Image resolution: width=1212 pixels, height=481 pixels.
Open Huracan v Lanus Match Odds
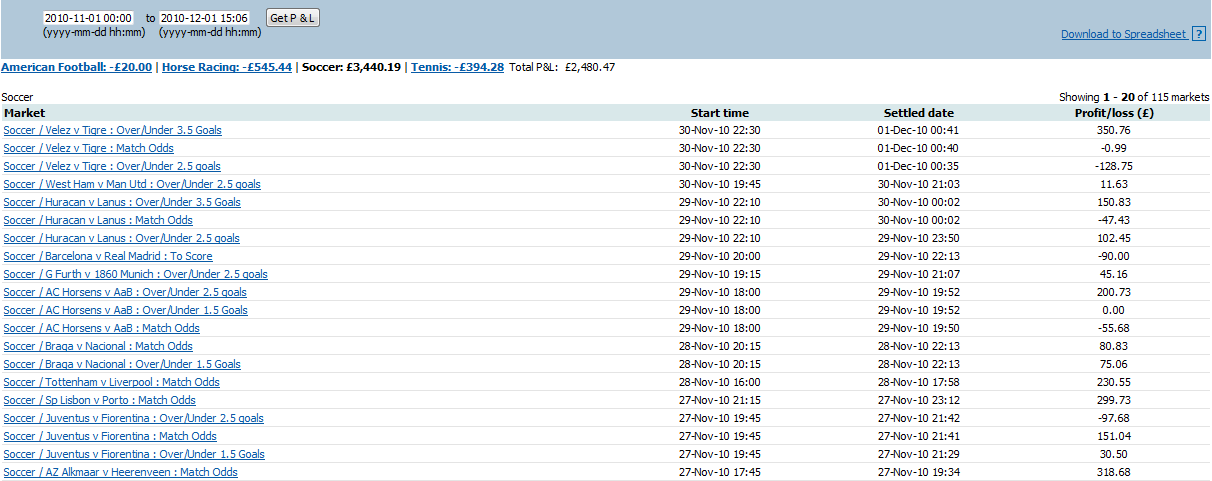[98, 220]
